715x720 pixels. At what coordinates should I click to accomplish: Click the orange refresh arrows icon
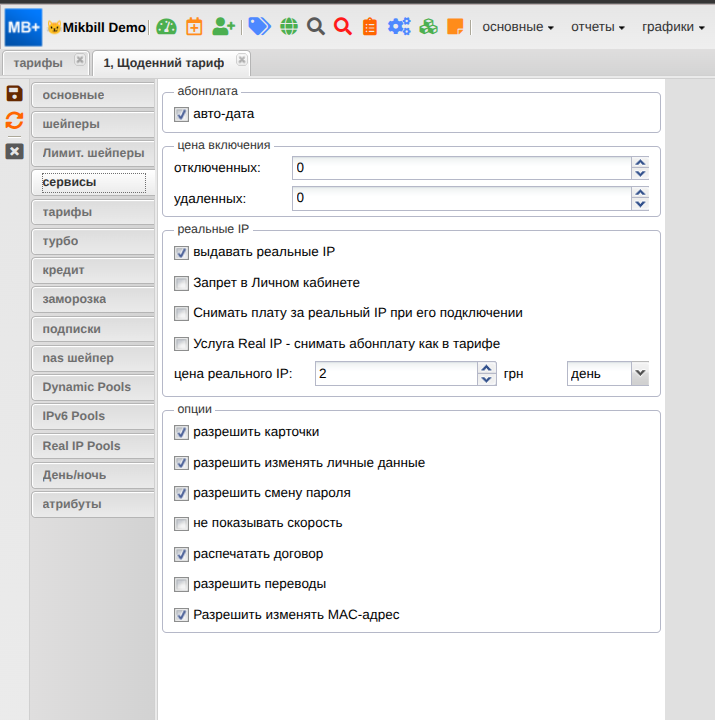(14, 121)
